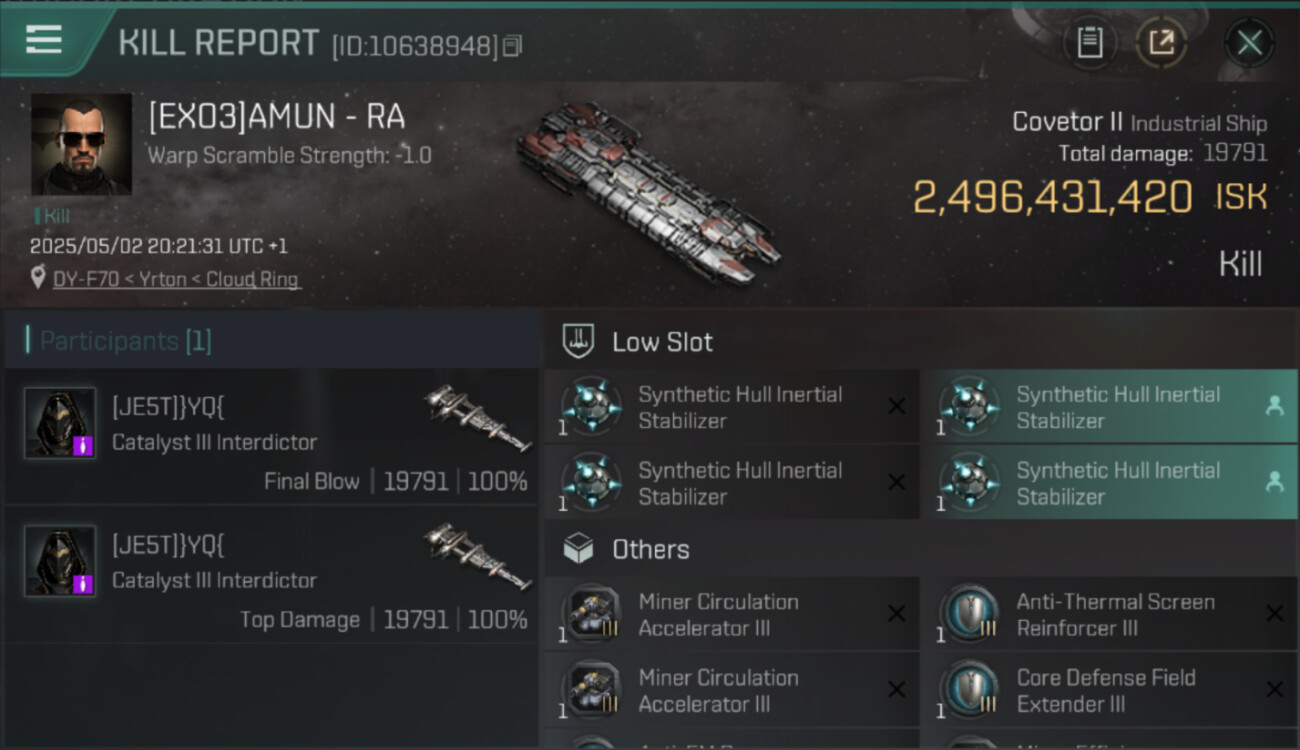This screenshot has height=750, width=1300.
Task: Open the clipboard notes icon
Action: tap(1090, 43)
